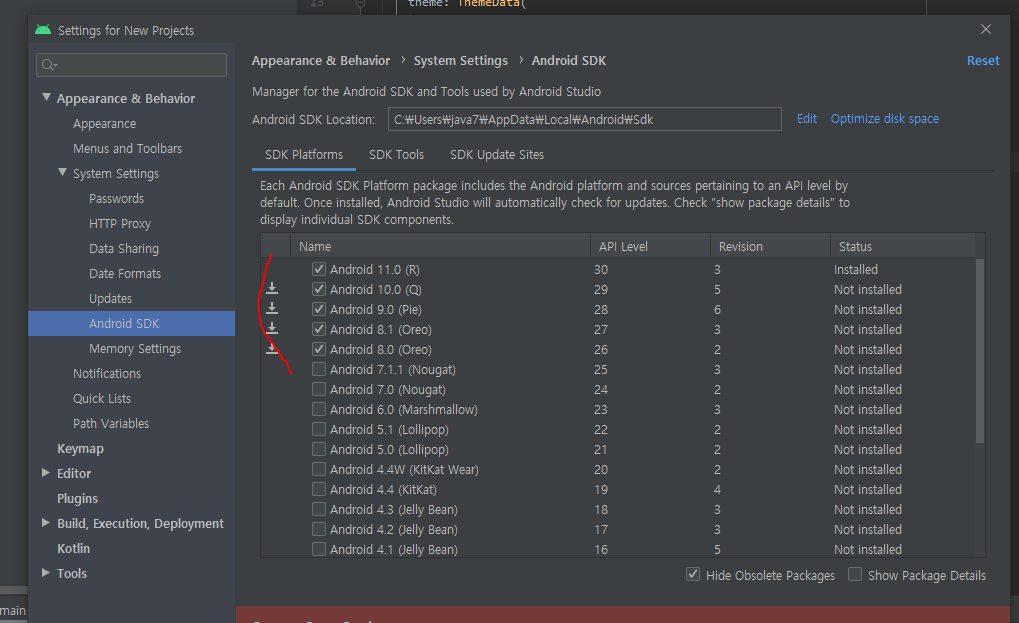1019x623 pixels.
Task: Check Android 4.3 (Jelly Bean) checkbox
Action: click(x=318, y=509)
